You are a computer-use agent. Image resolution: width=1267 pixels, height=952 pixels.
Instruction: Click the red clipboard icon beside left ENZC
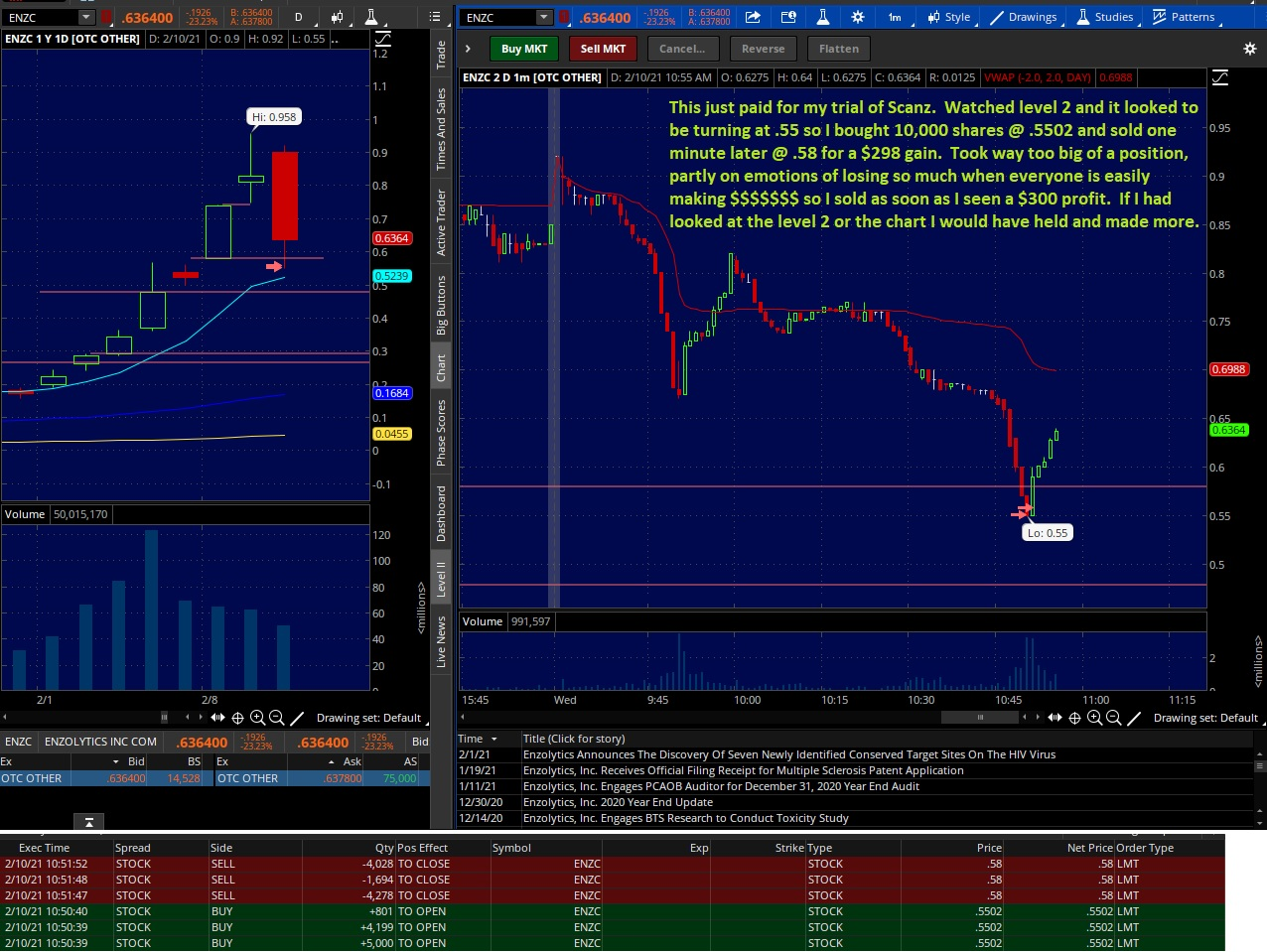tap(107, 17)
